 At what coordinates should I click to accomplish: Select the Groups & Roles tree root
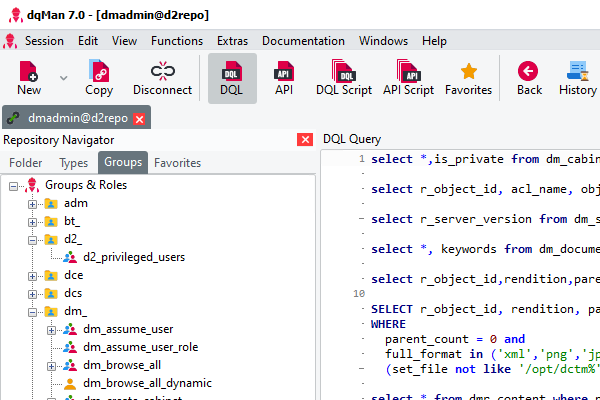tap(86, 185)
